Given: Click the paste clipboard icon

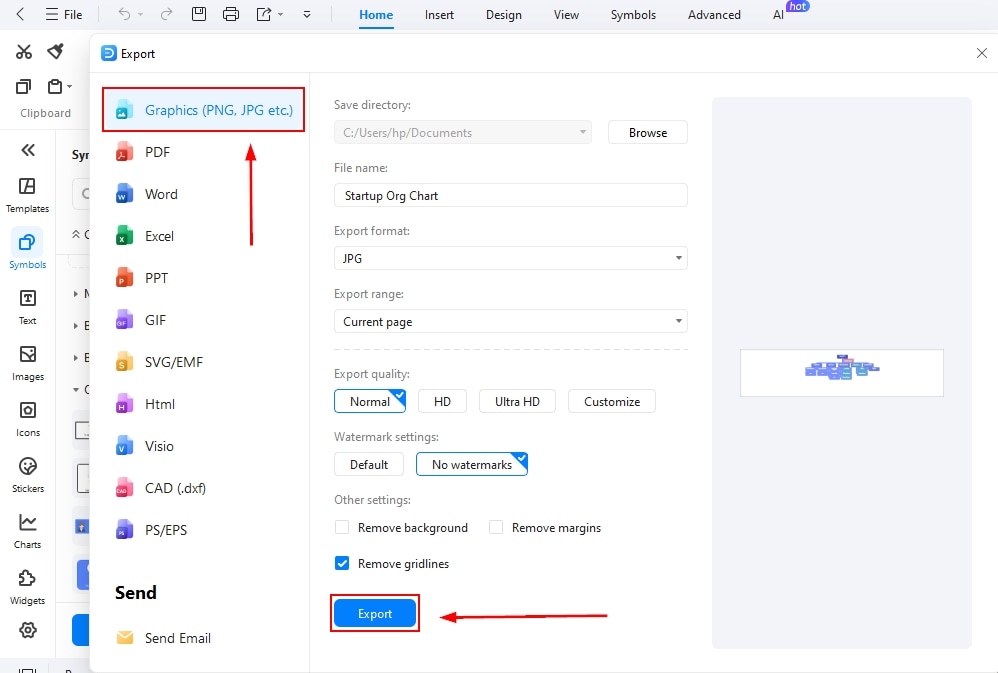Looking at the screenshot, I should 55,86.
